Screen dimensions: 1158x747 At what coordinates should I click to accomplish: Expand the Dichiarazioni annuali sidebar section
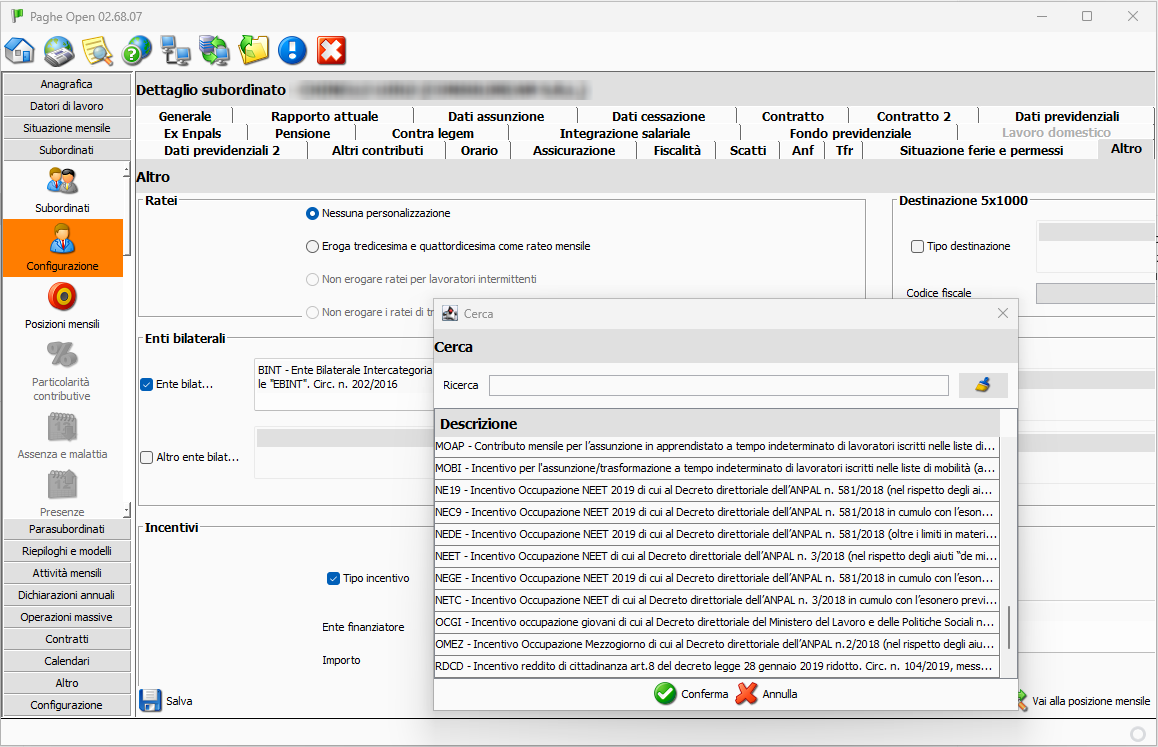(x=66, y=595)
